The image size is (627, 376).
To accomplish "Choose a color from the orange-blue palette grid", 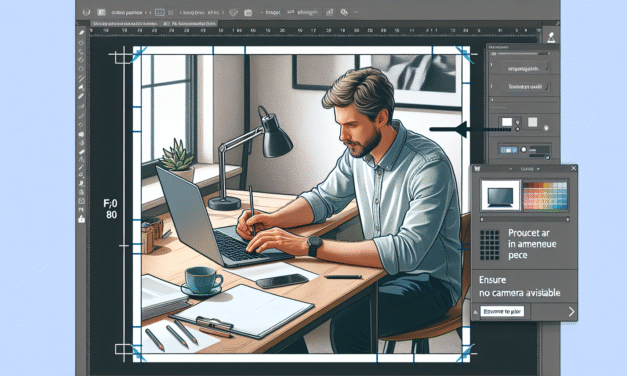I will pyautogui.click(x=545, y=196).
